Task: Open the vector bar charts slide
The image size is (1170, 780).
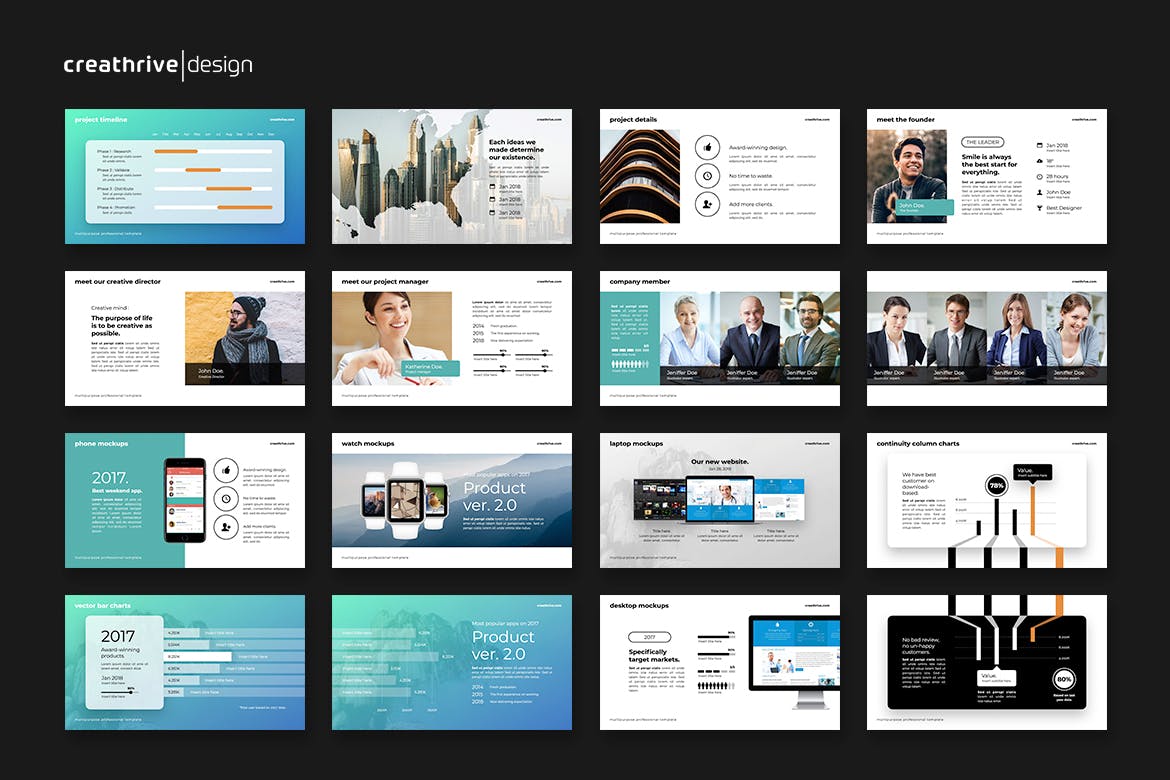Action: (185, 662)
